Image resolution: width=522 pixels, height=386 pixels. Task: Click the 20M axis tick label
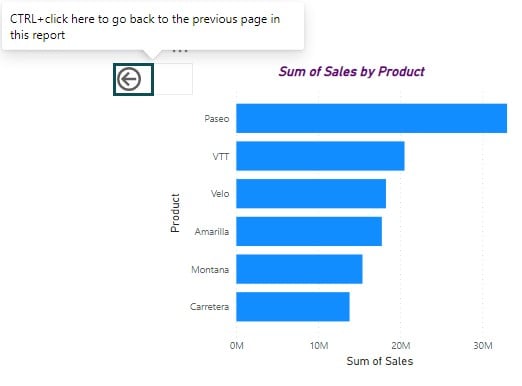click(x=401, y=346)
